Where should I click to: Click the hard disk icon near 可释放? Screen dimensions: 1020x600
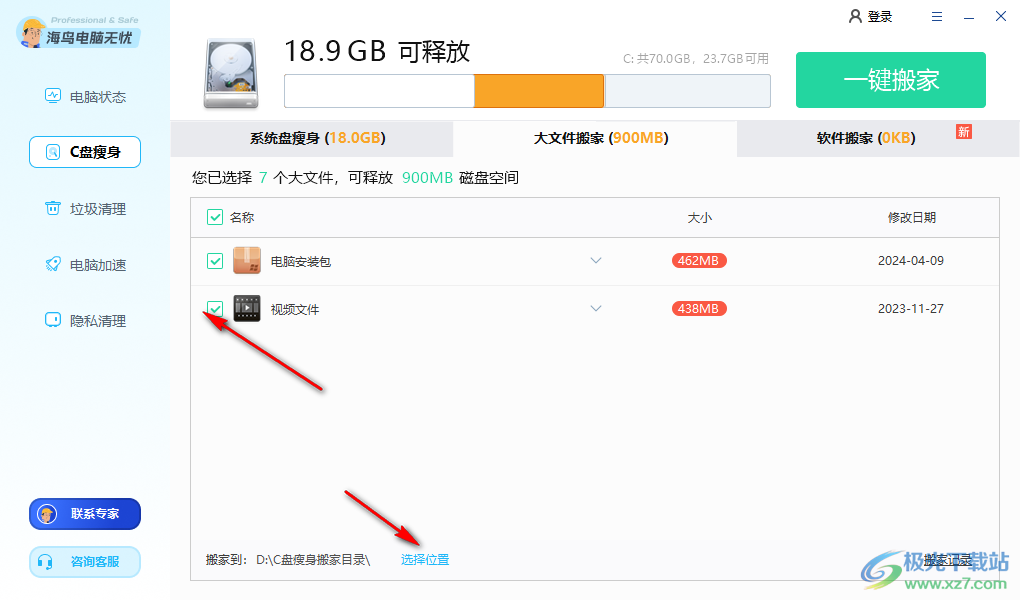(229, 72)
